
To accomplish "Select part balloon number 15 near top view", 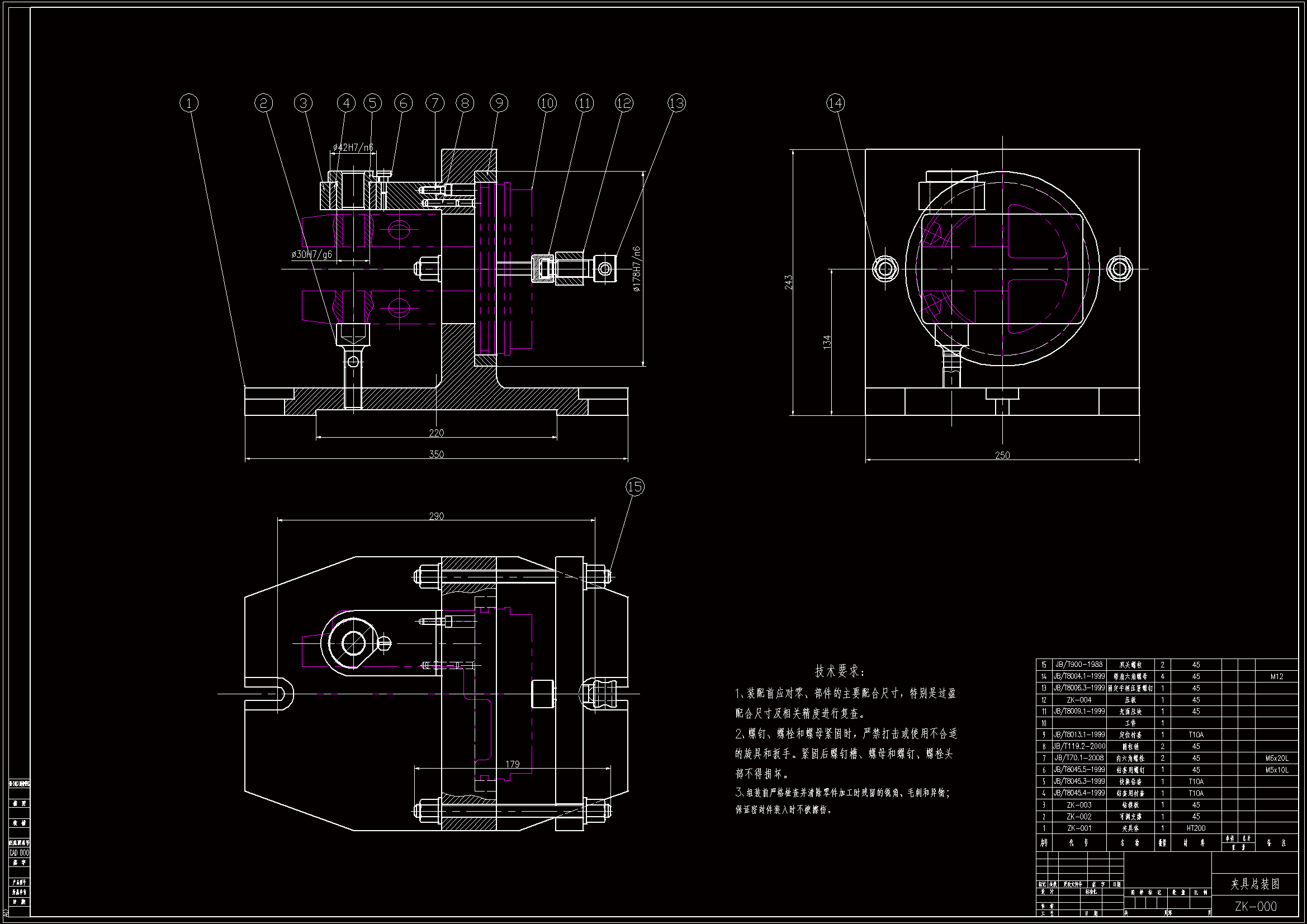I will click(x=634, y=487).
